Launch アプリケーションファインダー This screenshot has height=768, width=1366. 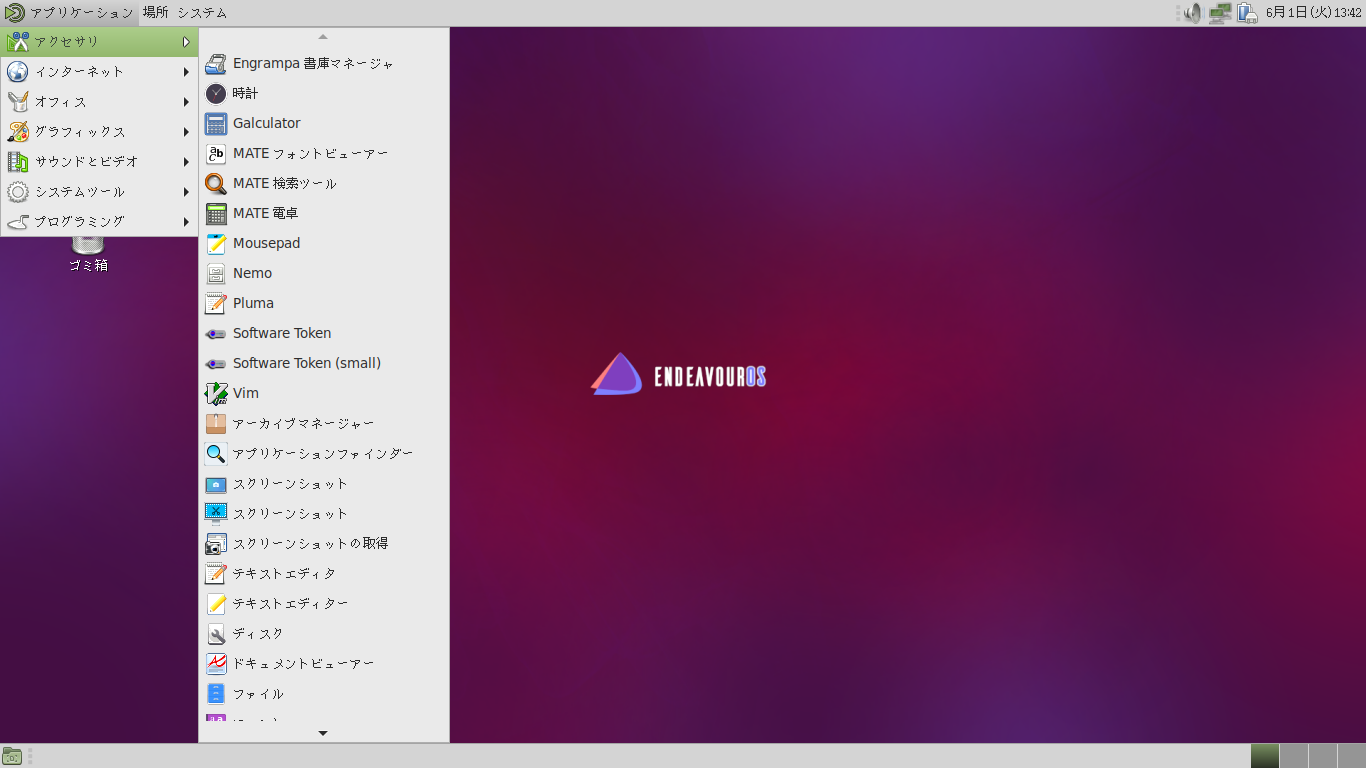coord(324,453)
